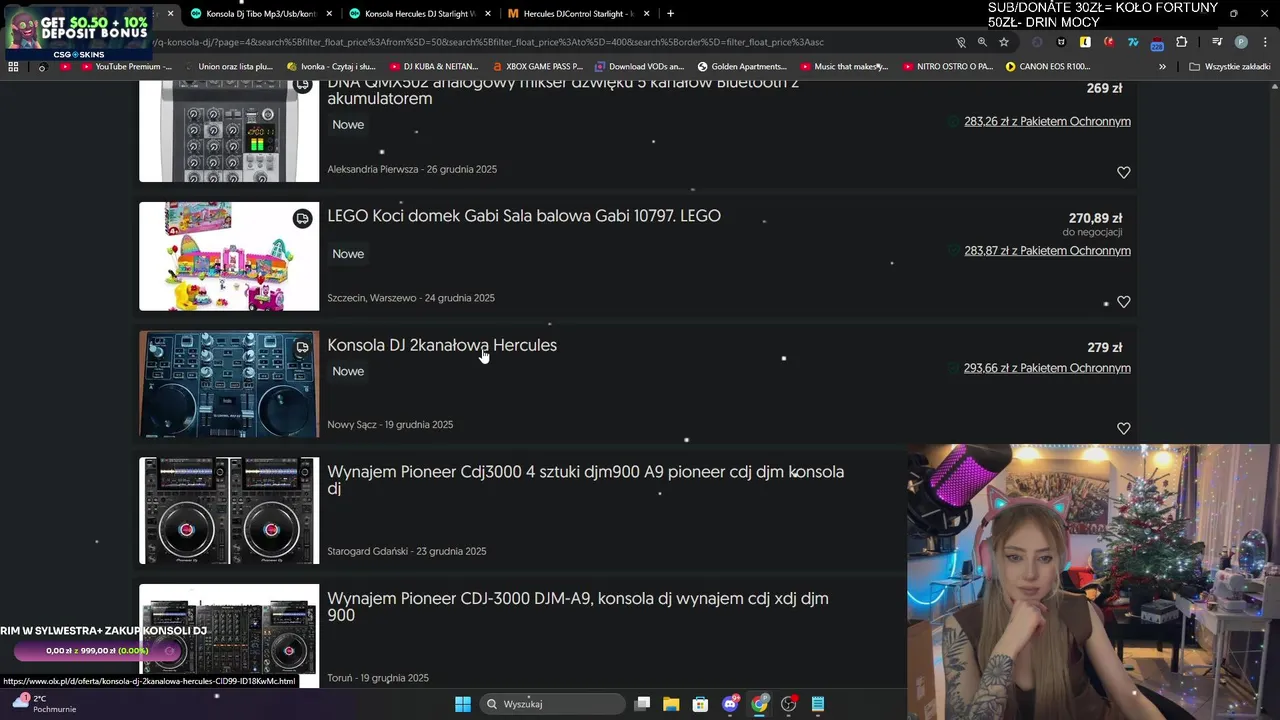The width and height of the screenshot is (1280, 720).
Task: Open Notepad from the taskbar
Action: [x=817, y=704]
